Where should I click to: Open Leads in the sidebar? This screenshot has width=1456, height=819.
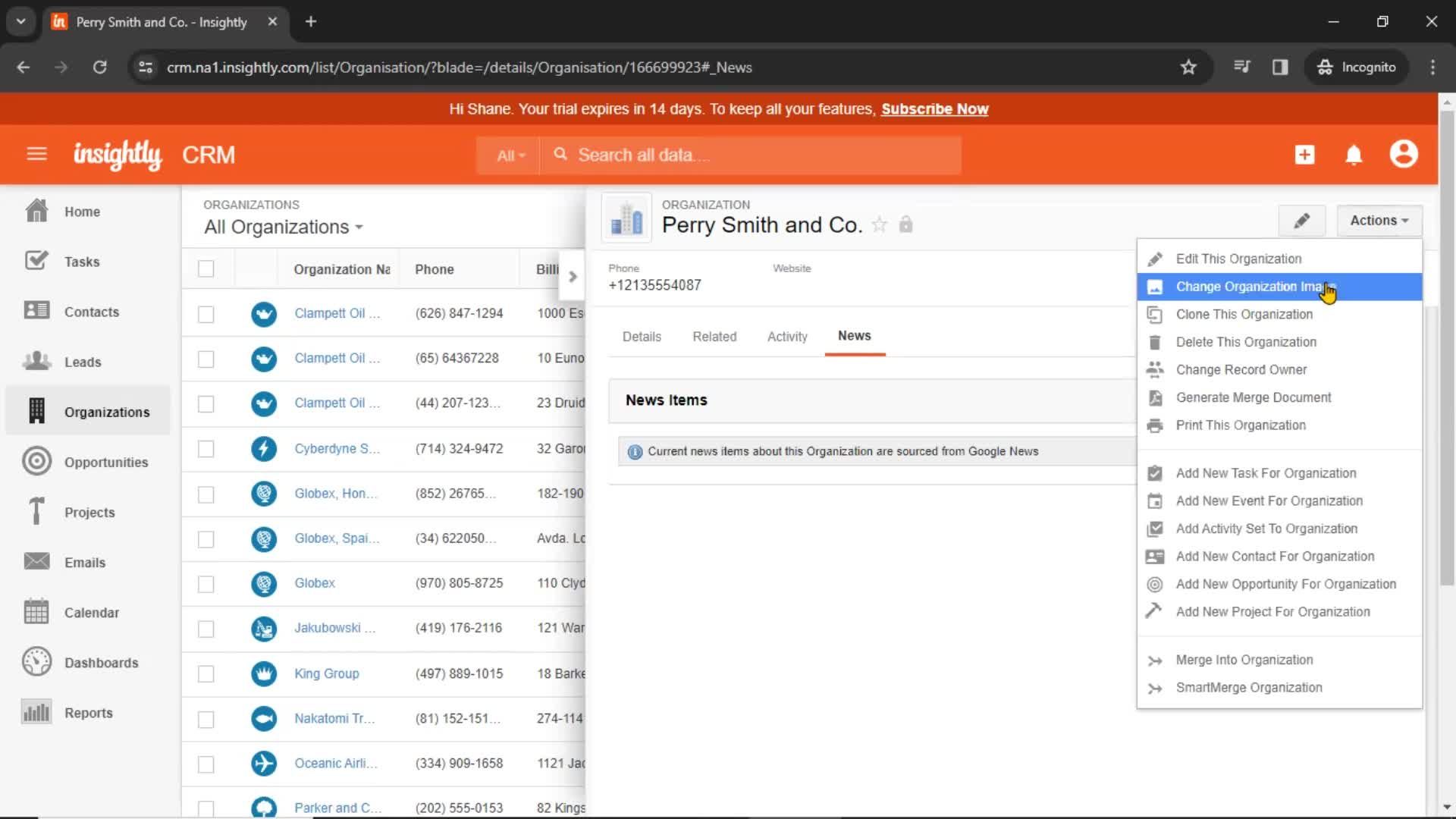[88, 362]
